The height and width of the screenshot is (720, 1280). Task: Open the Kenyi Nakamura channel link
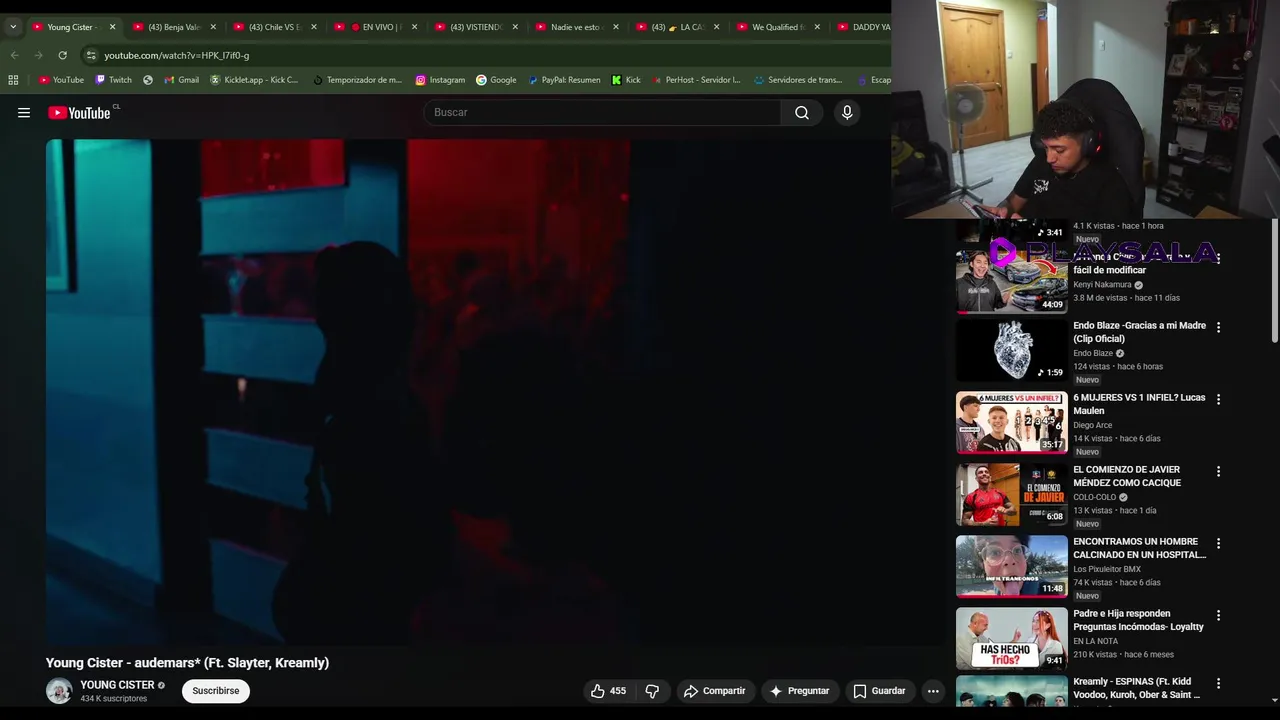point(1102,285)
